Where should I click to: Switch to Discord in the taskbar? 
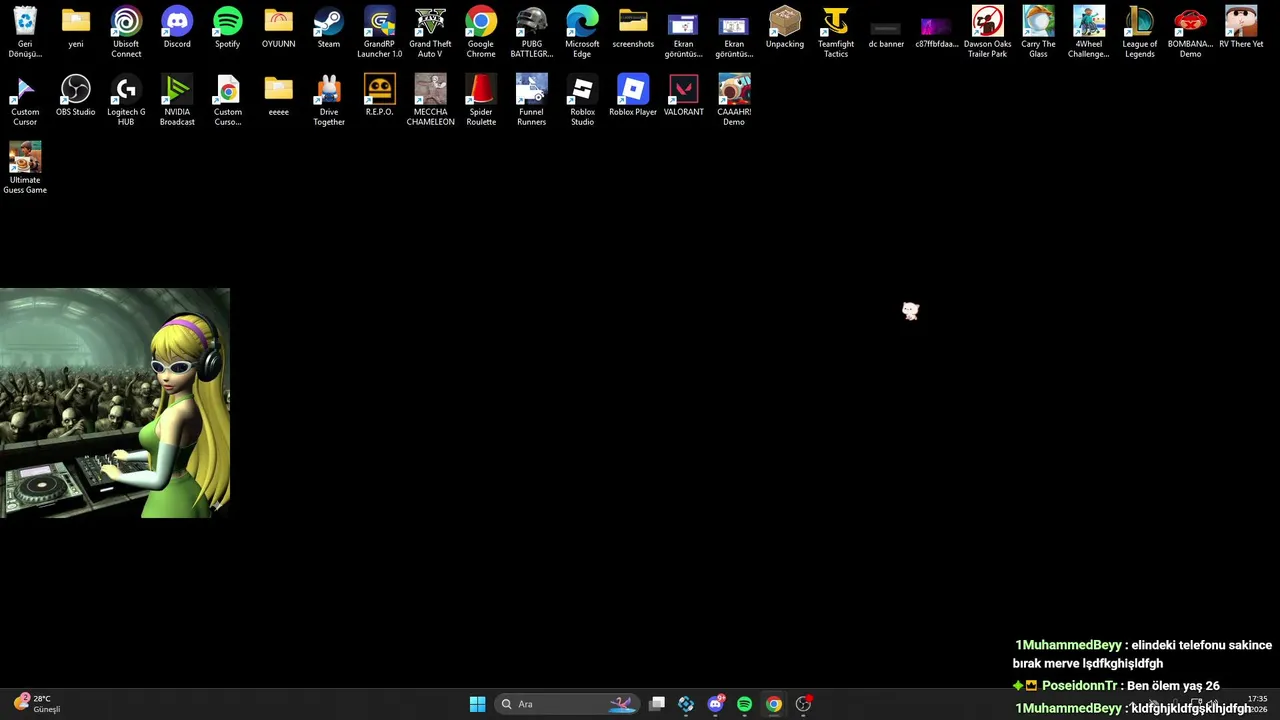point(715,704)
